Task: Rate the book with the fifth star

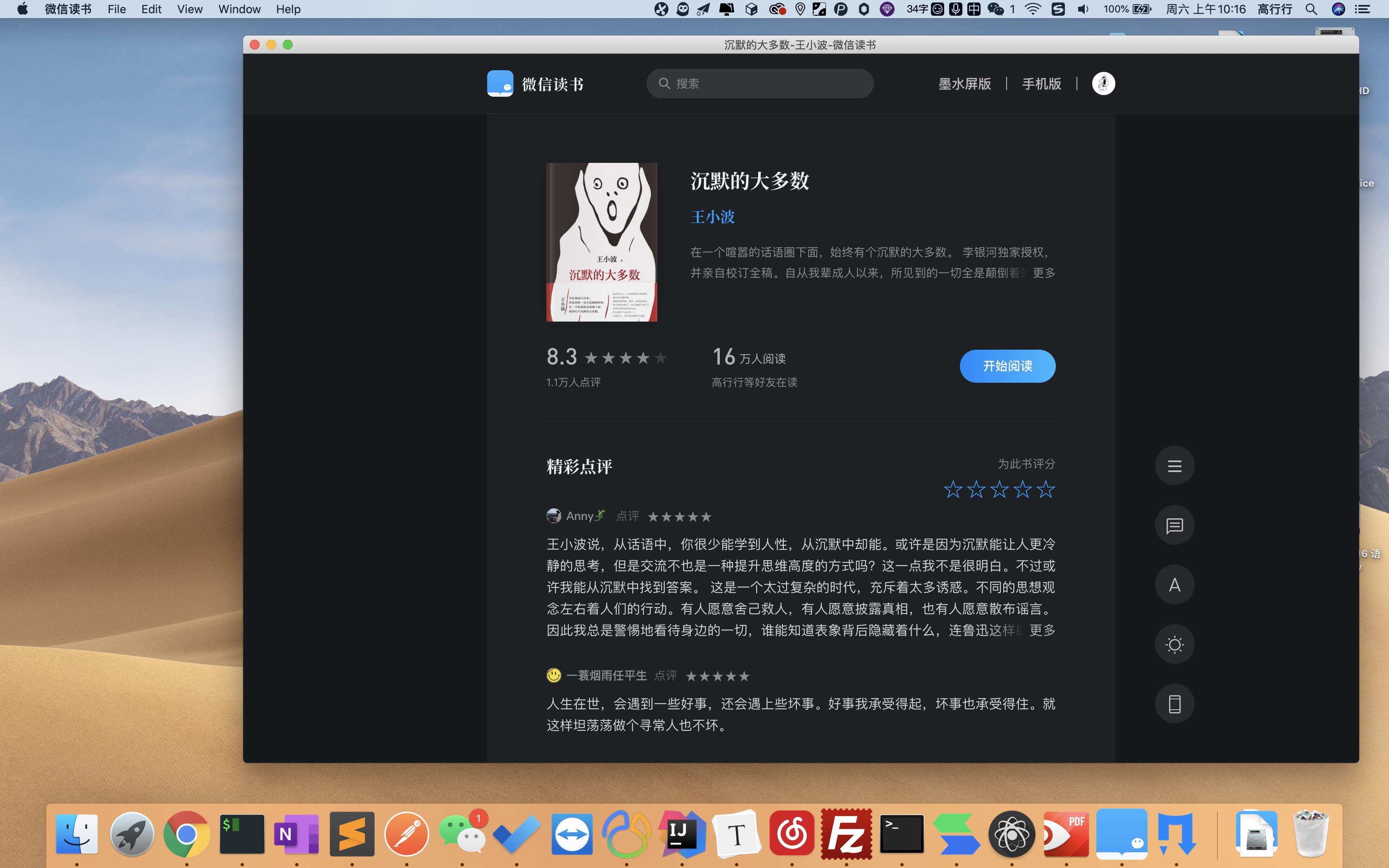Action: 1046,490
